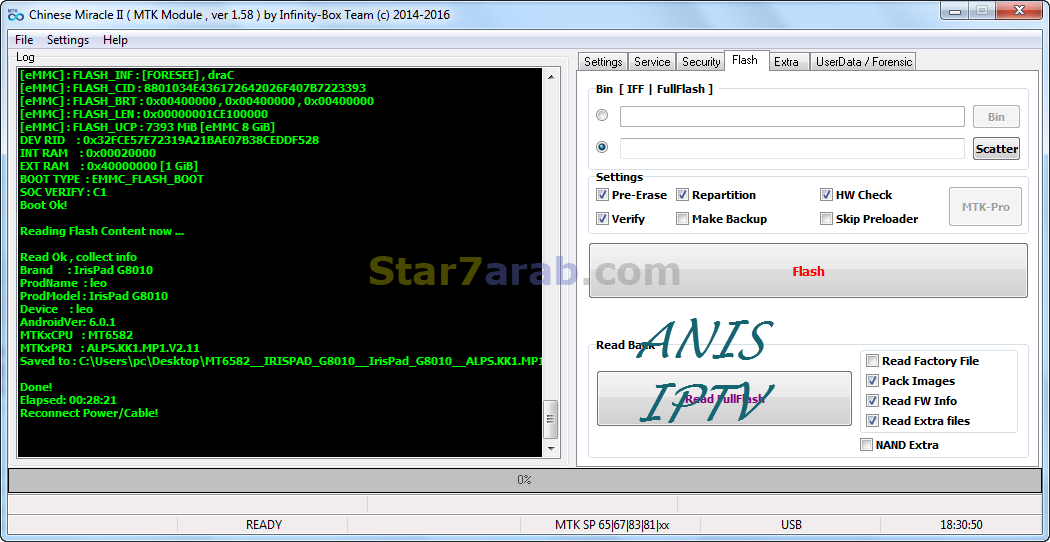This screenshot has height=542, width=1050.
Task: Click the 'MTKxPRJ : ALPS.KK1.MP1.V2.11' log line
Action: point(110,348)
